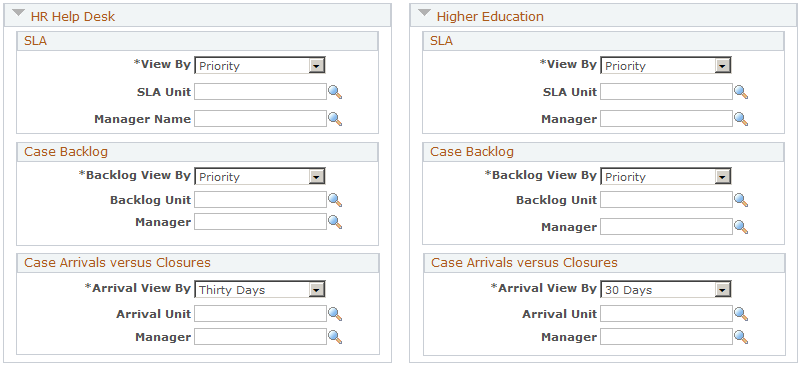Open the SLA Manager lookup in Higher Education
The image size is (802, 368).
click(741, 119)
